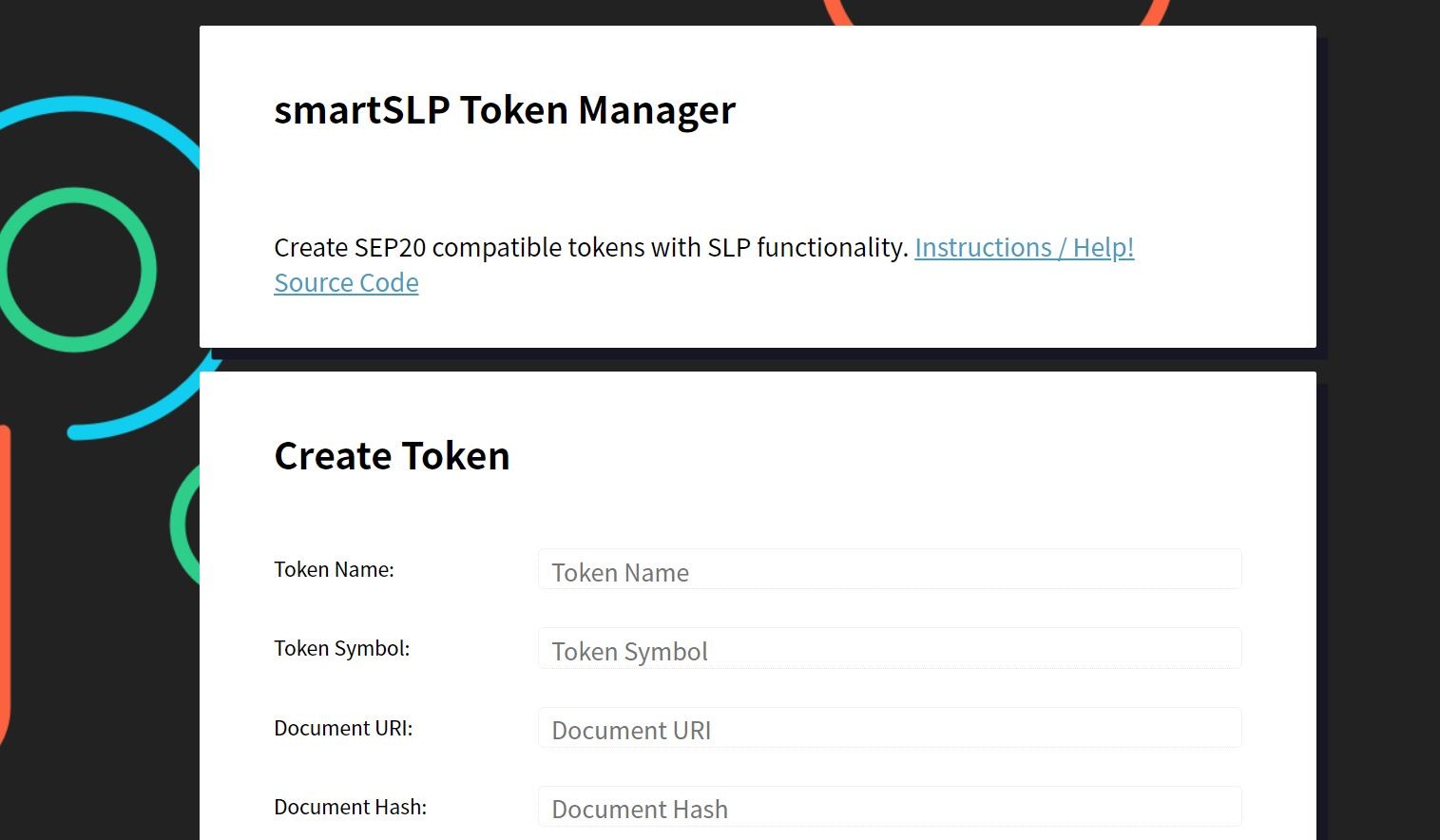Click the "Document Hash:" field label

click(x=350, y=807)
